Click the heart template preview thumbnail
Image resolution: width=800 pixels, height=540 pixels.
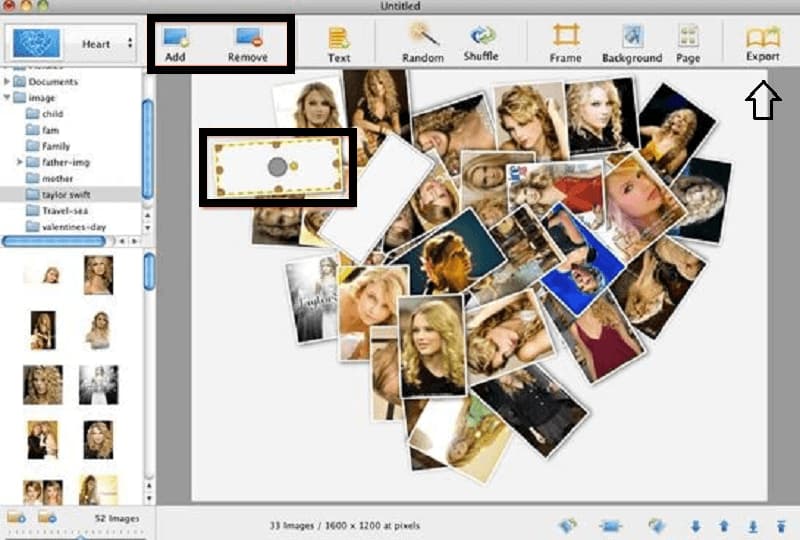pyautogui.click(x=36, y=44)
